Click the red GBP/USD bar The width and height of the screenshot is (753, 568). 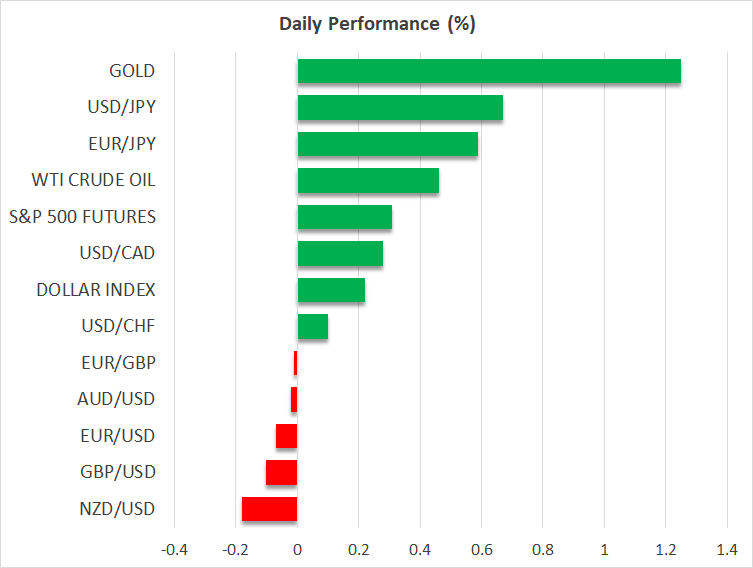pyautogui.click(x=282, y=472)
